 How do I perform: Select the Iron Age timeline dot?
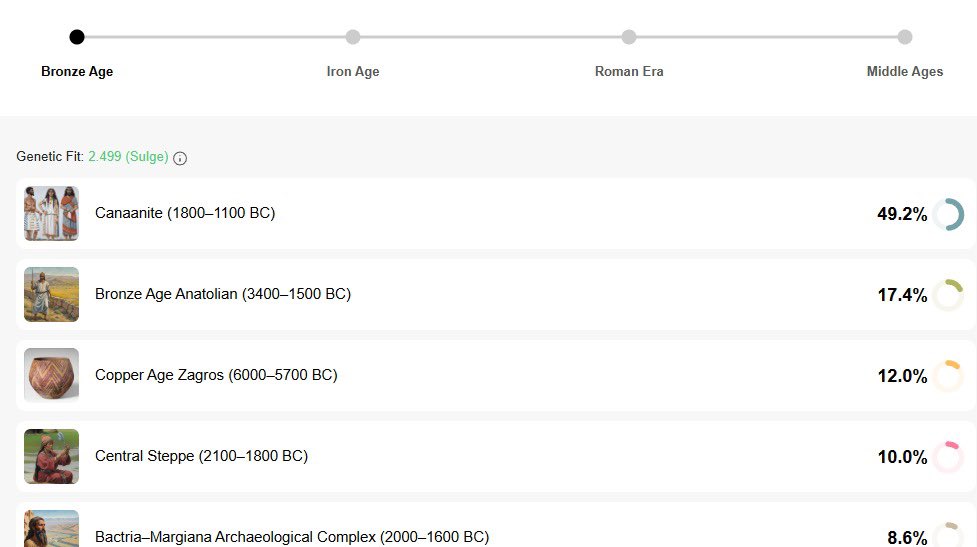pyautogui.click(x=353, y=37)
